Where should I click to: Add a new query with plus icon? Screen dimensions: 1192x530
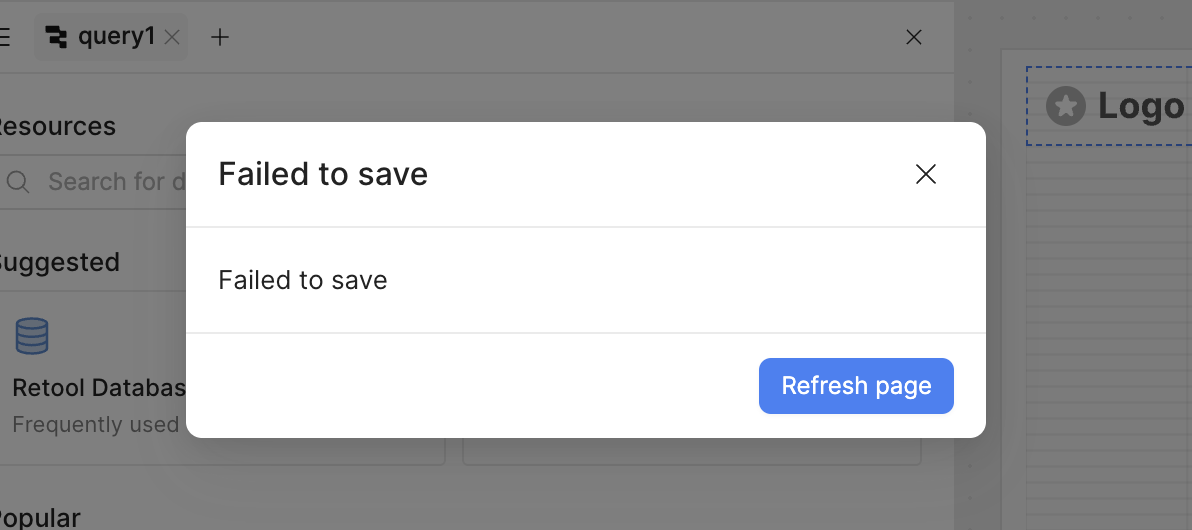point(220,38)
